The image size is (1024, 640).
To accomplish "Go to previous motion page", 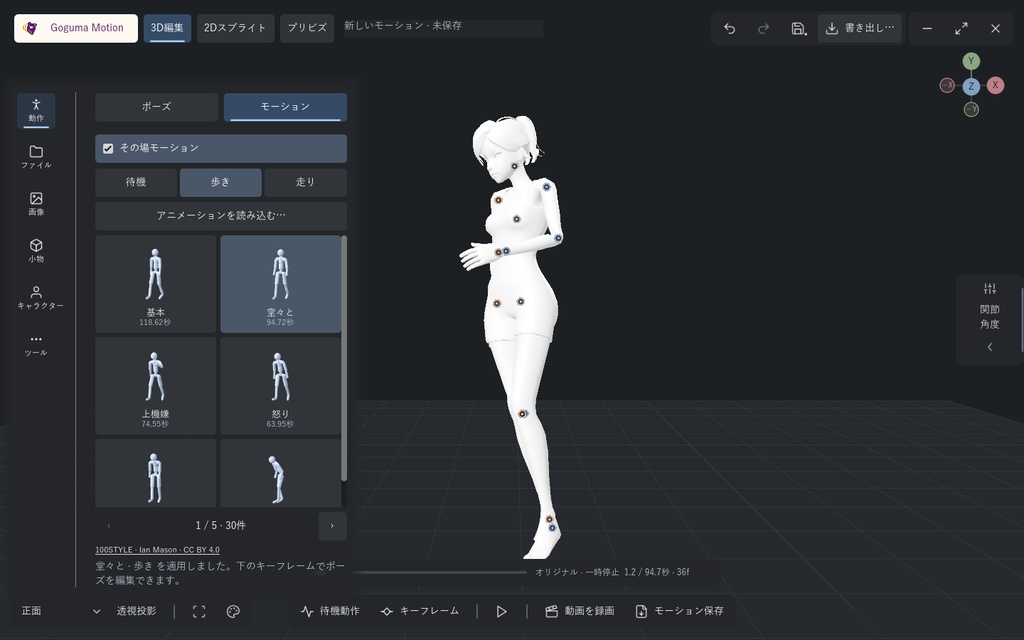I will click(109, 526).
